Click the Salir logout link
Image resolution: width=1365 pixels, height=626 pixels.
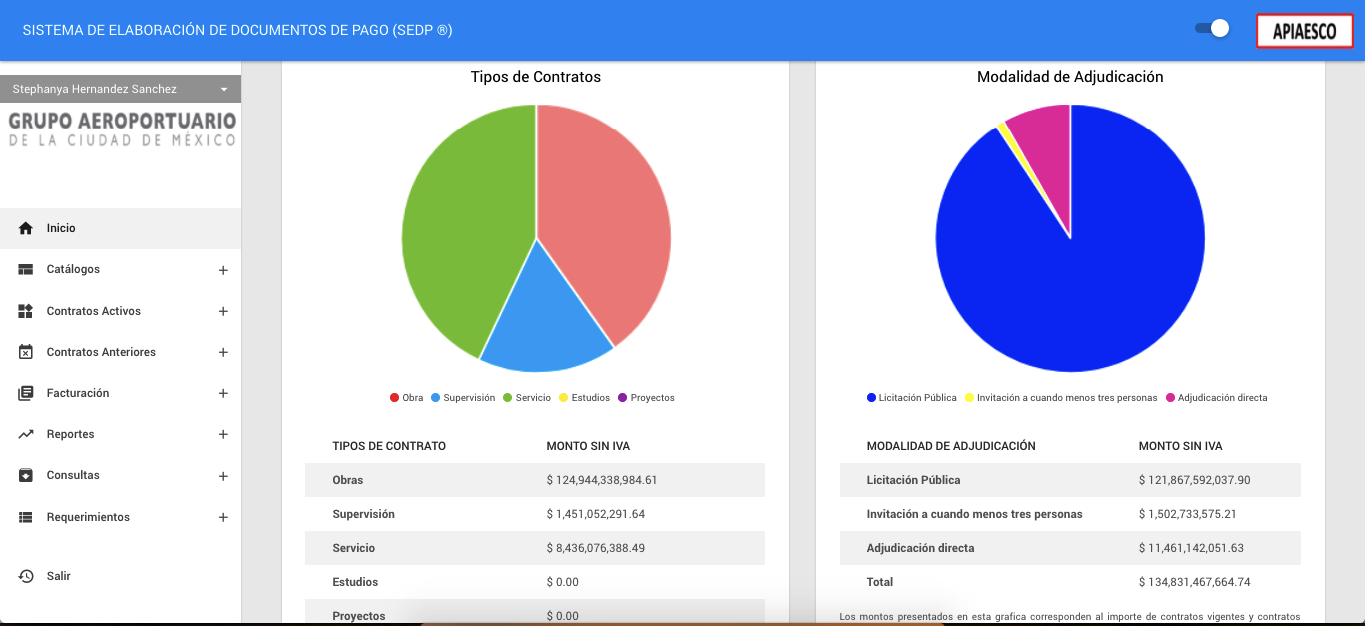pos(59,576)
